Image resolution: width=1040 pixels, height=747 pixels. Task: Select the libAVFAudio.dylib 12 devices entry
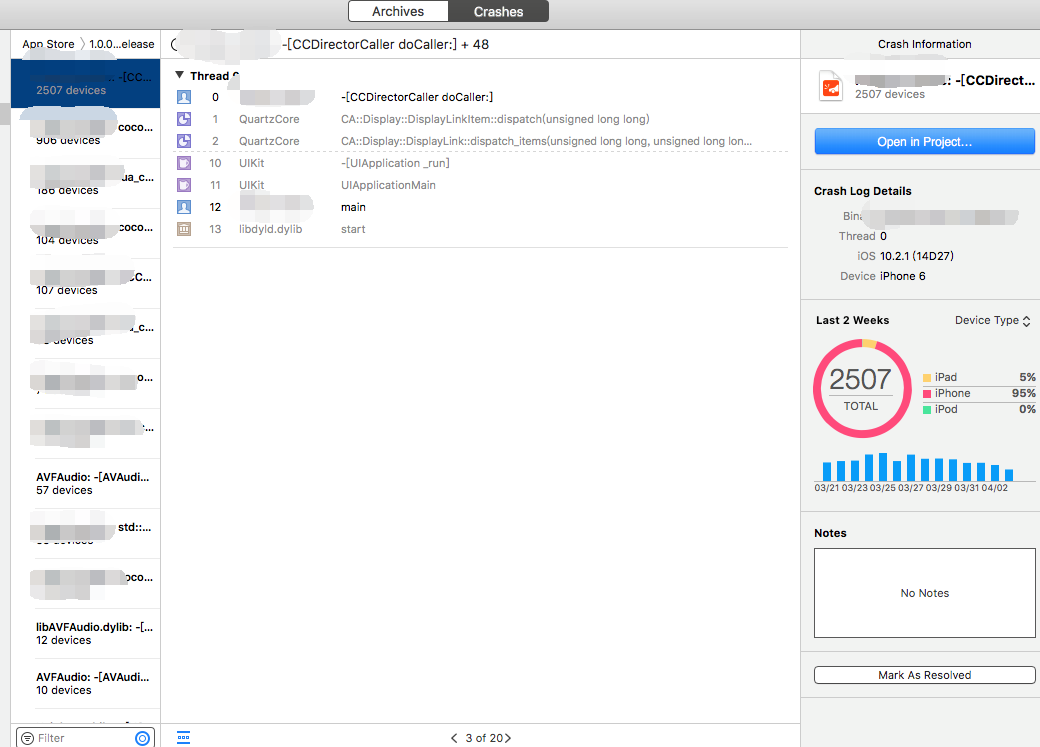pyautogui.click(x=86, y=634)
